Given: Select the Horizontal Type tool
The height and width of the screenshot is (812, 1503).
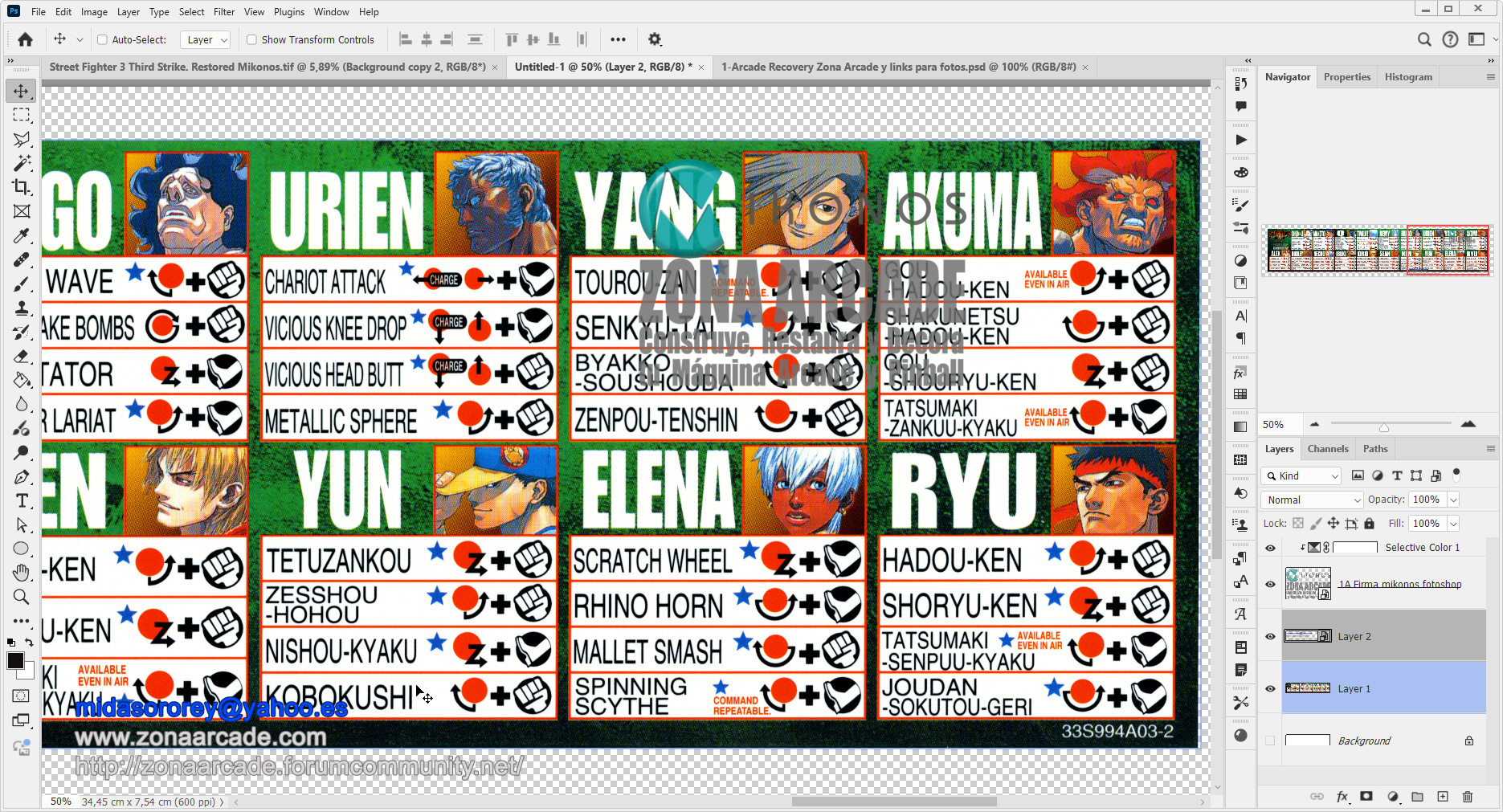Looking at the screenshot, I should click(x=22, y=500).
